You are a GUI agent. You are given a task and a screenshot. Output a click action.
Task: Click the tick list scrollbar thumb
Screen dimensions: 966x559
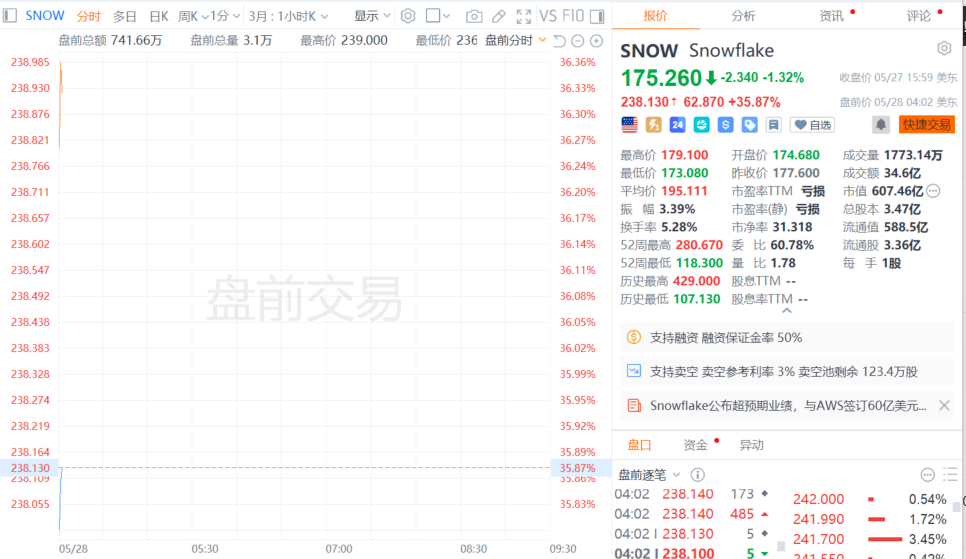[x=781, y=546]
